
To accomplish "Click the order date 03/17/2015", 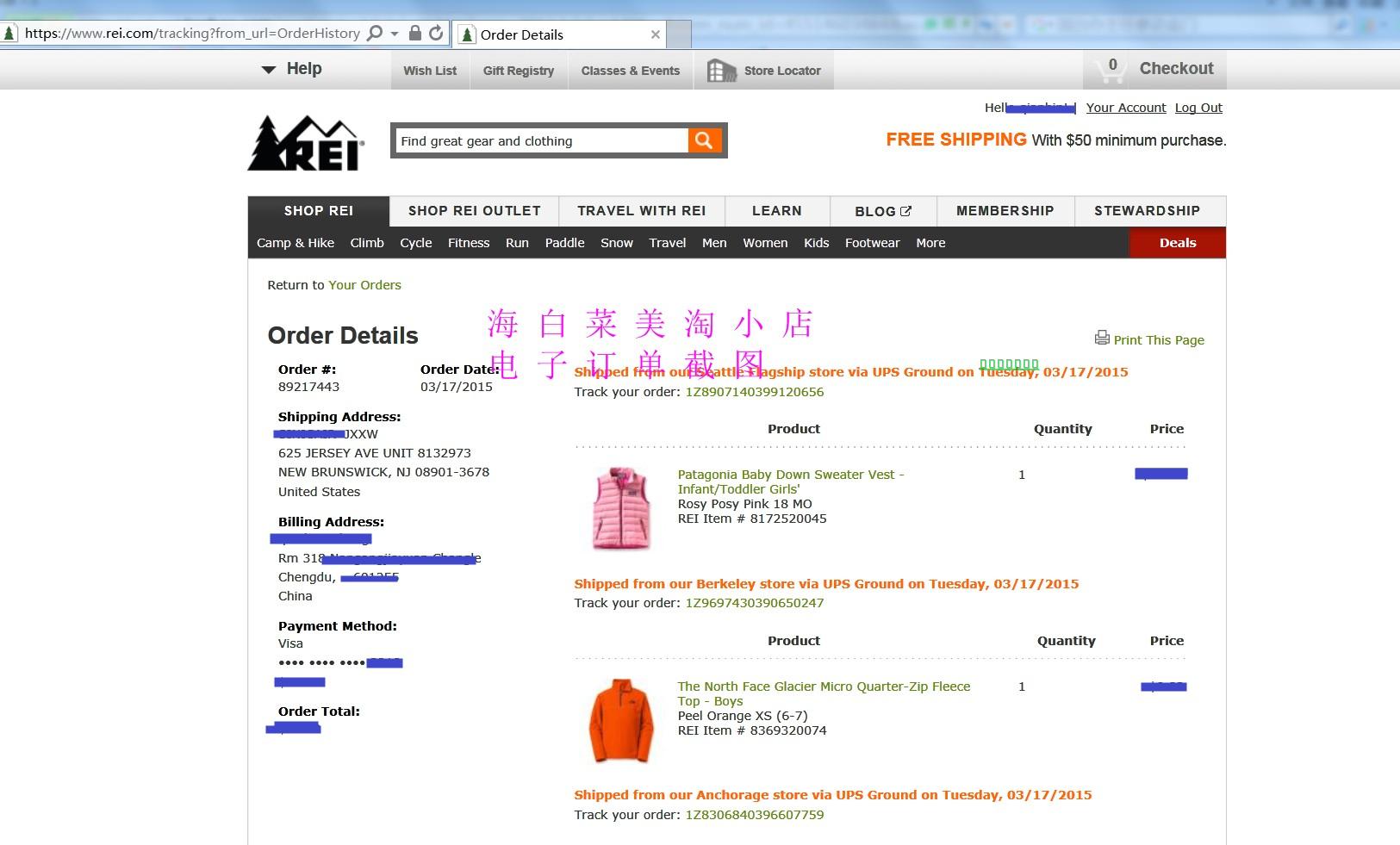I will click(457, 387).
